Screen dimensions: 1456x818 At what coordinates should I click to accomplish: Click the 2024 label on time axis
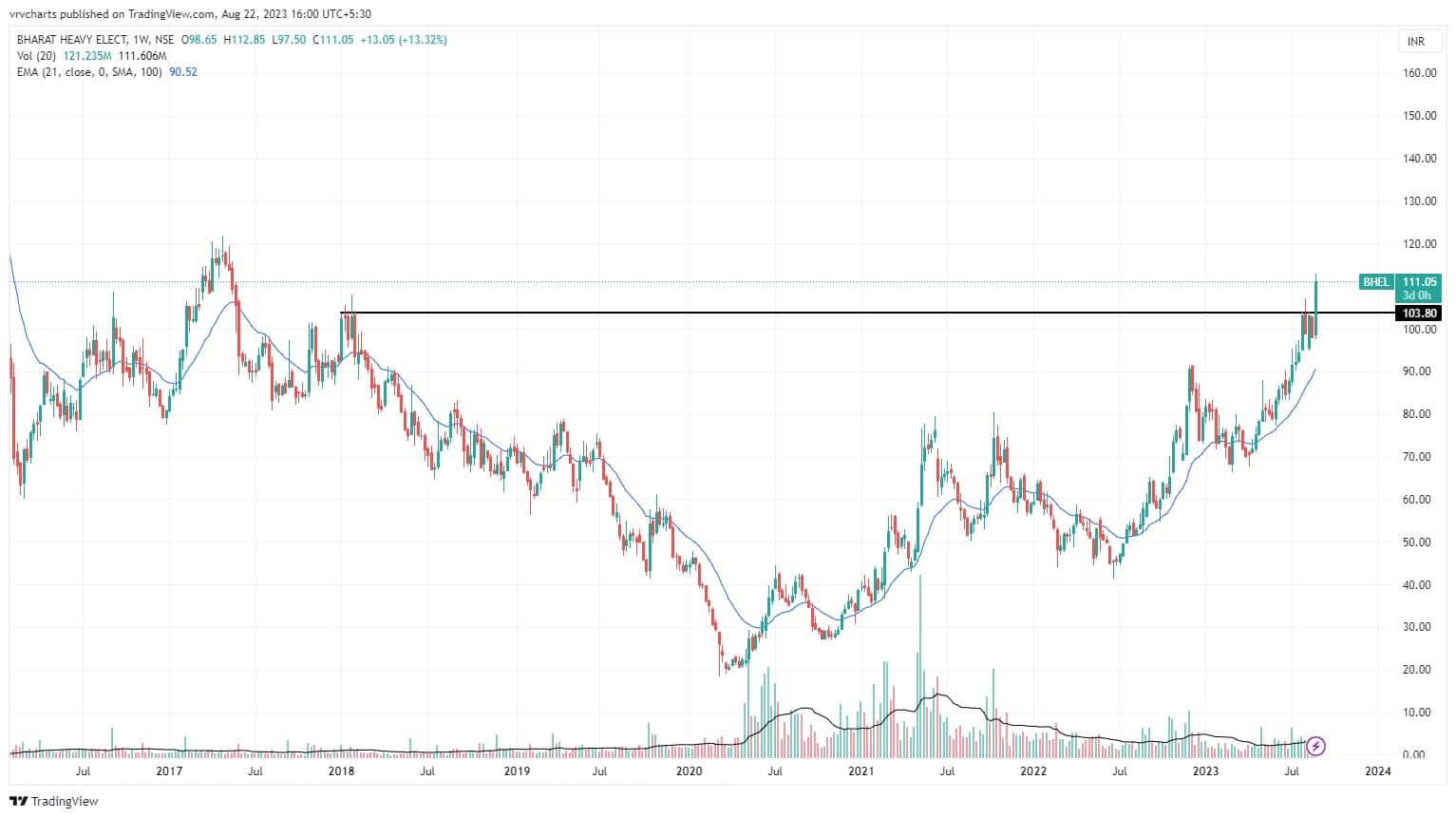pyautogui.click(x=1377, y=771)
